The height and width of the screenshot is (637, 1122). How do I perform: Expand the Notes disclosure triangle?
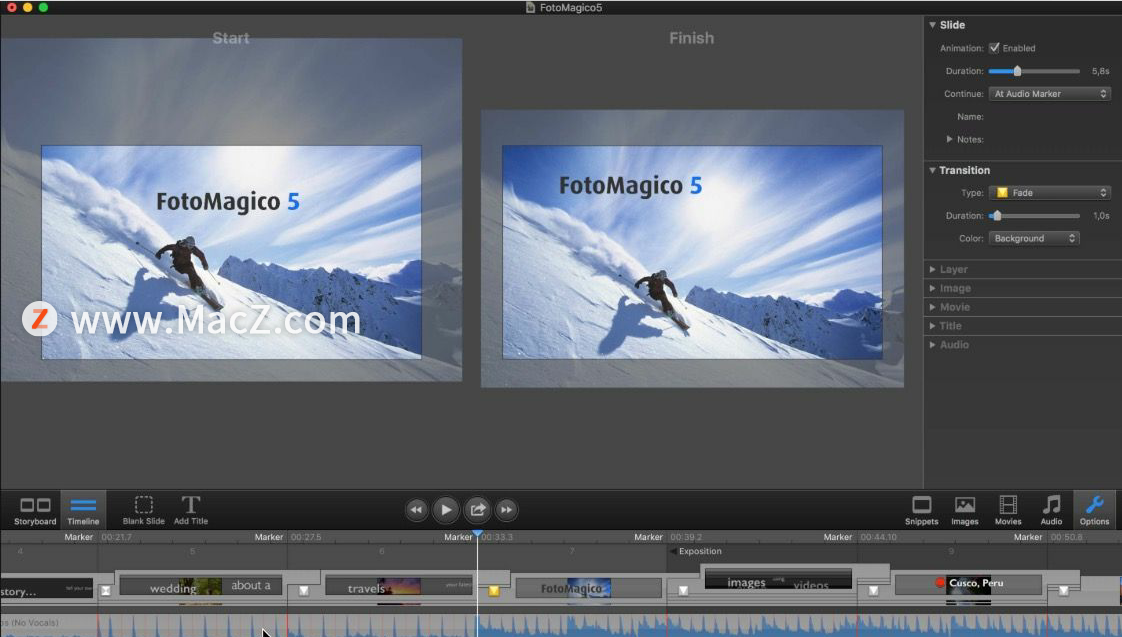(x=950, y=139)
